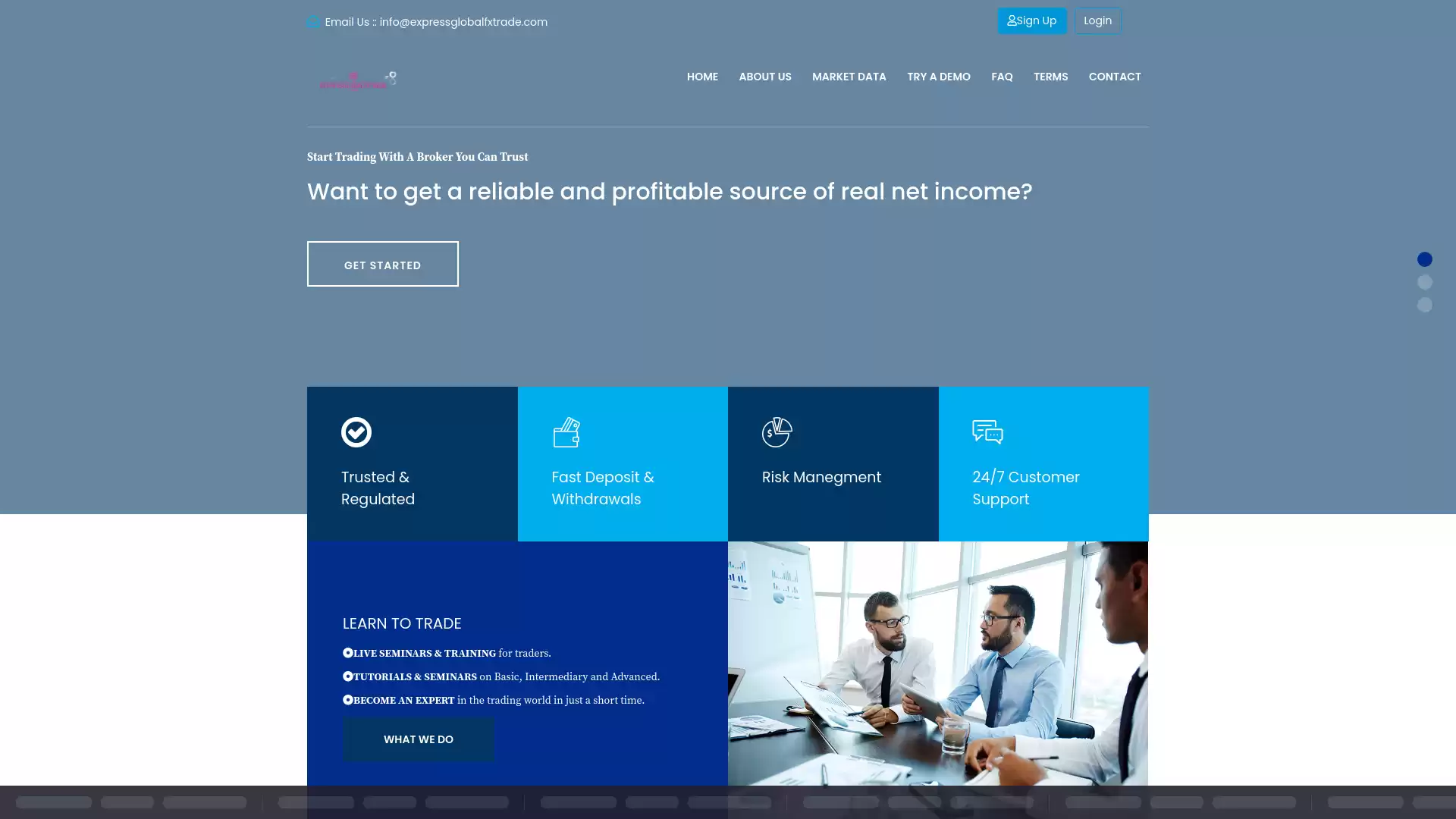
Task: Click the TERMS navigation link
Action: tap(1050, 77)
